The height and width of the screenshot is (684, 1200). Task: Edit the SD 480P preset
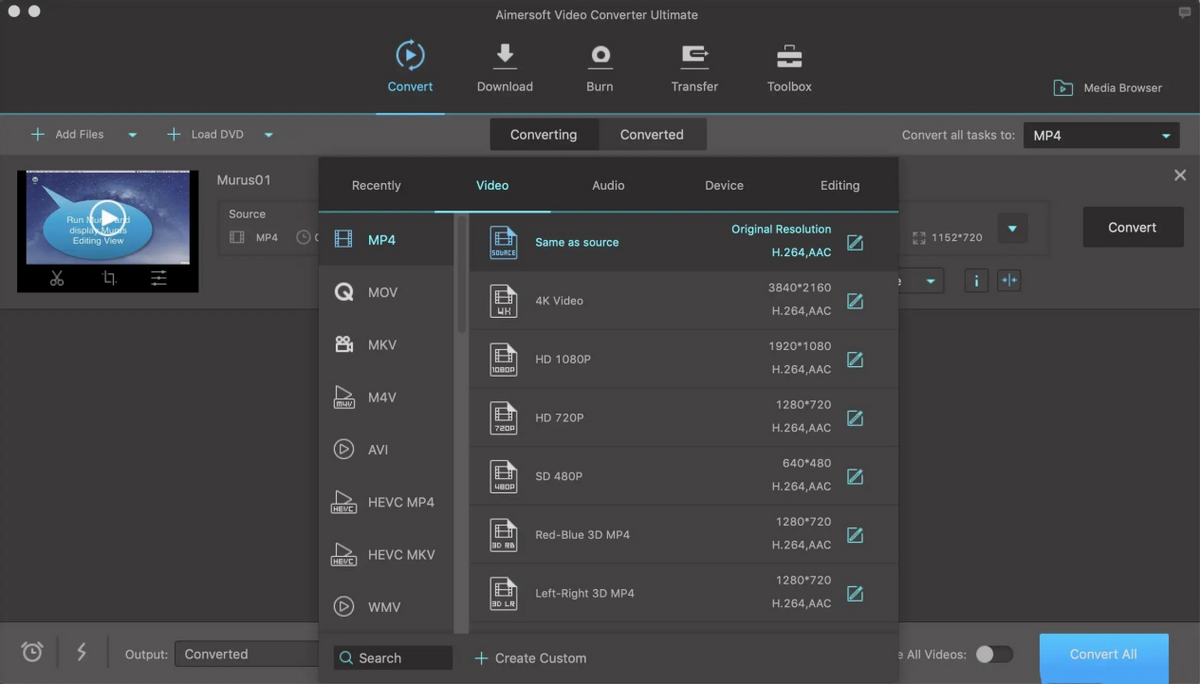click(855, 477)
